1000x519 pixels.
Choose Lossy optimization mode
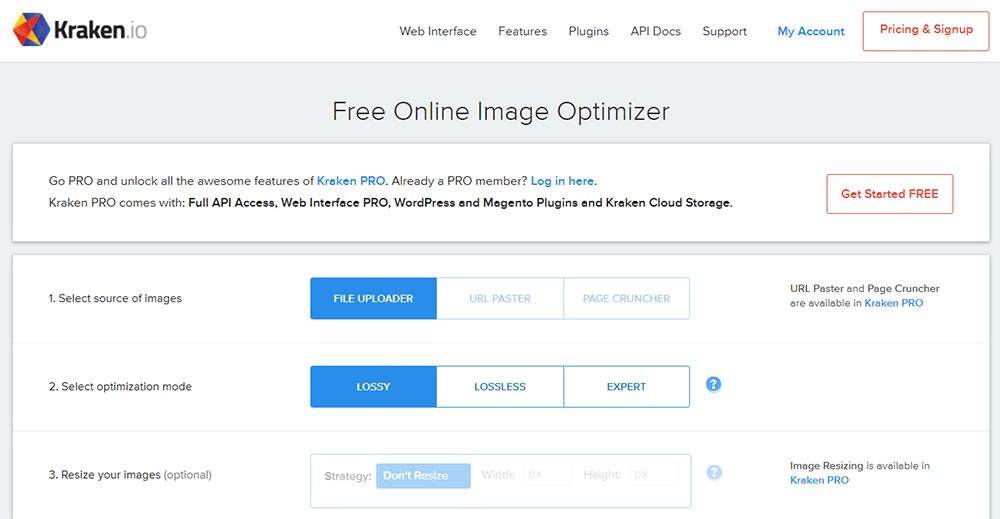(373, 386)
